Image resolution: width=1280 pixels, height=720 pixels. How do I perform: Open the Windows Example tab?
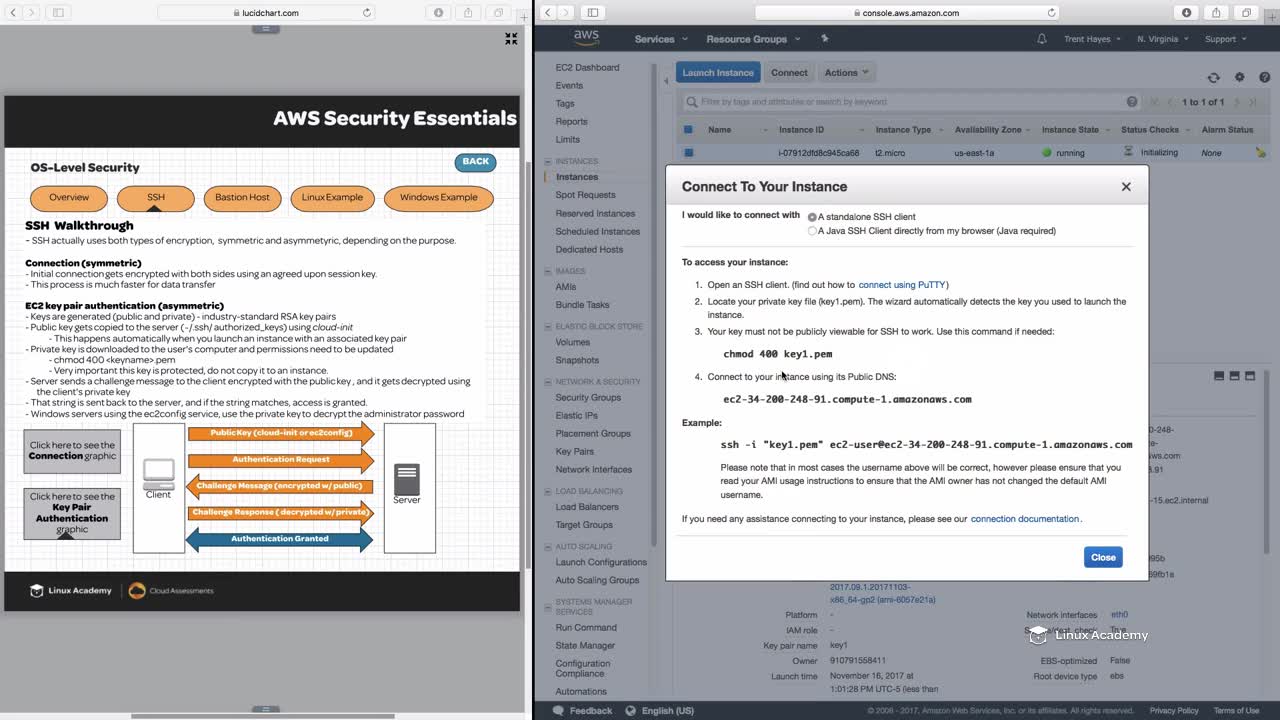(x=438, y=198)
